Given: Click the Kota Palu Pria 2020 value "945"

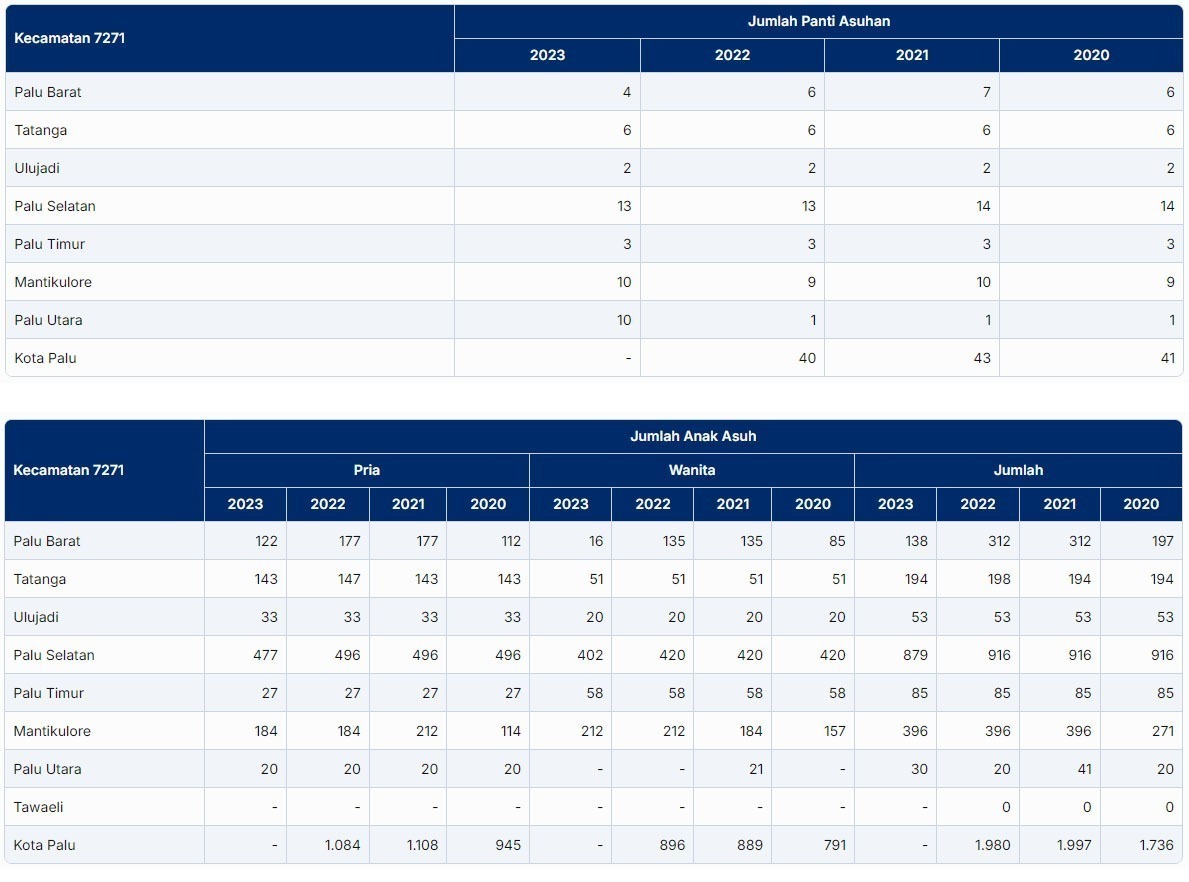Looking at the screenshot, I should point(508,846).
